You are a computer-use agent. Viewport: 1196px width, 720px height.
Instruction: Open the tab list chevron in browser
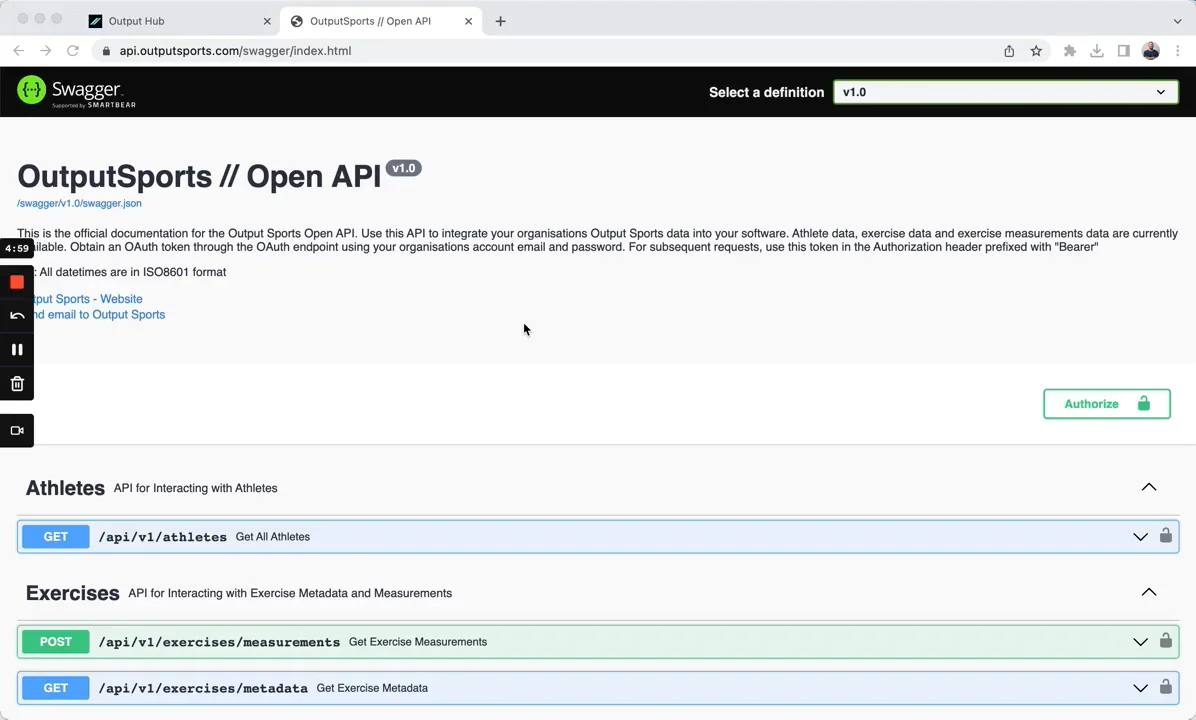(1177, 21)
